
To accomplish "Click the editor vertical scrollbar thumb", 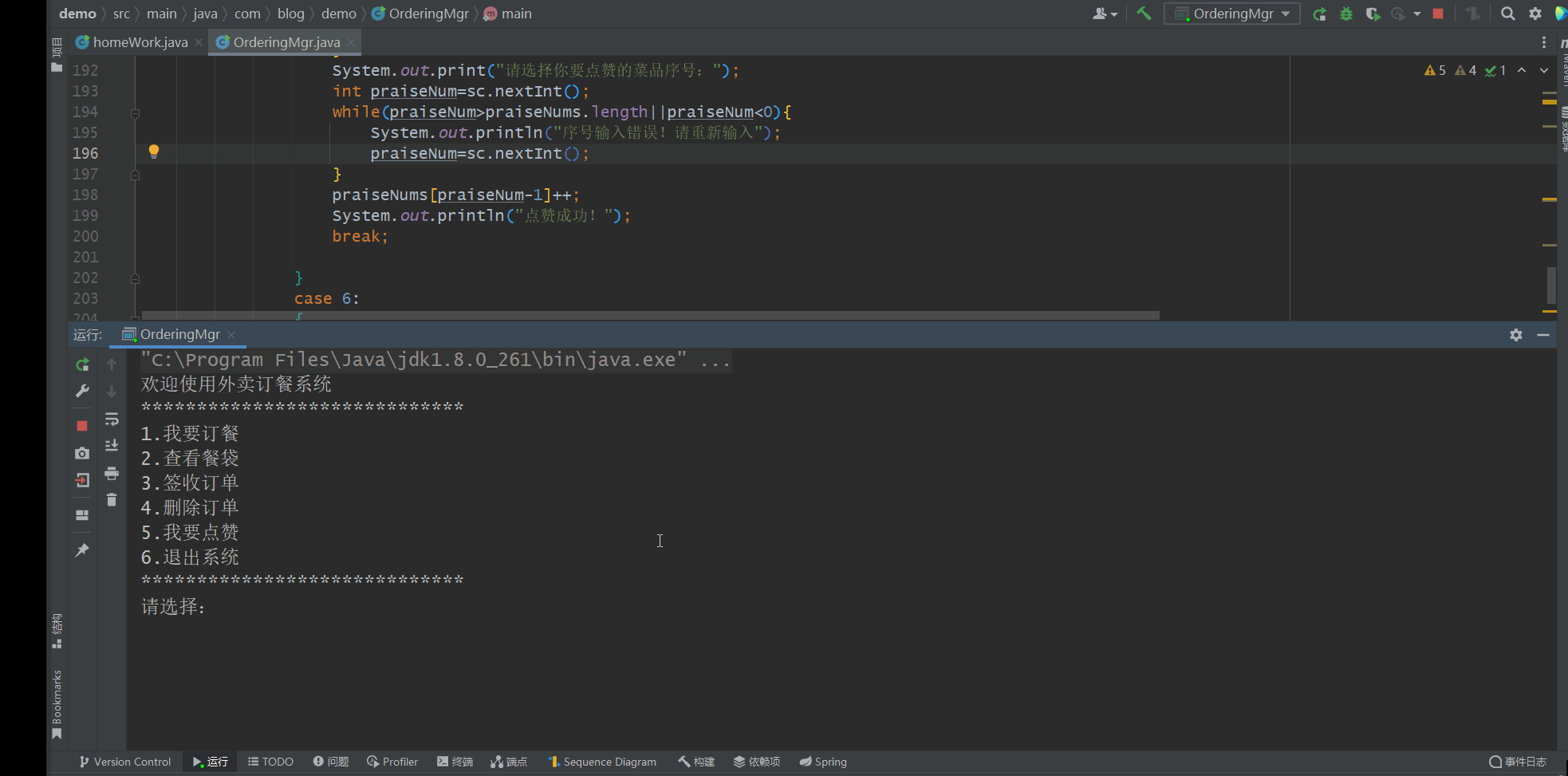I will tap(1550, 285).
